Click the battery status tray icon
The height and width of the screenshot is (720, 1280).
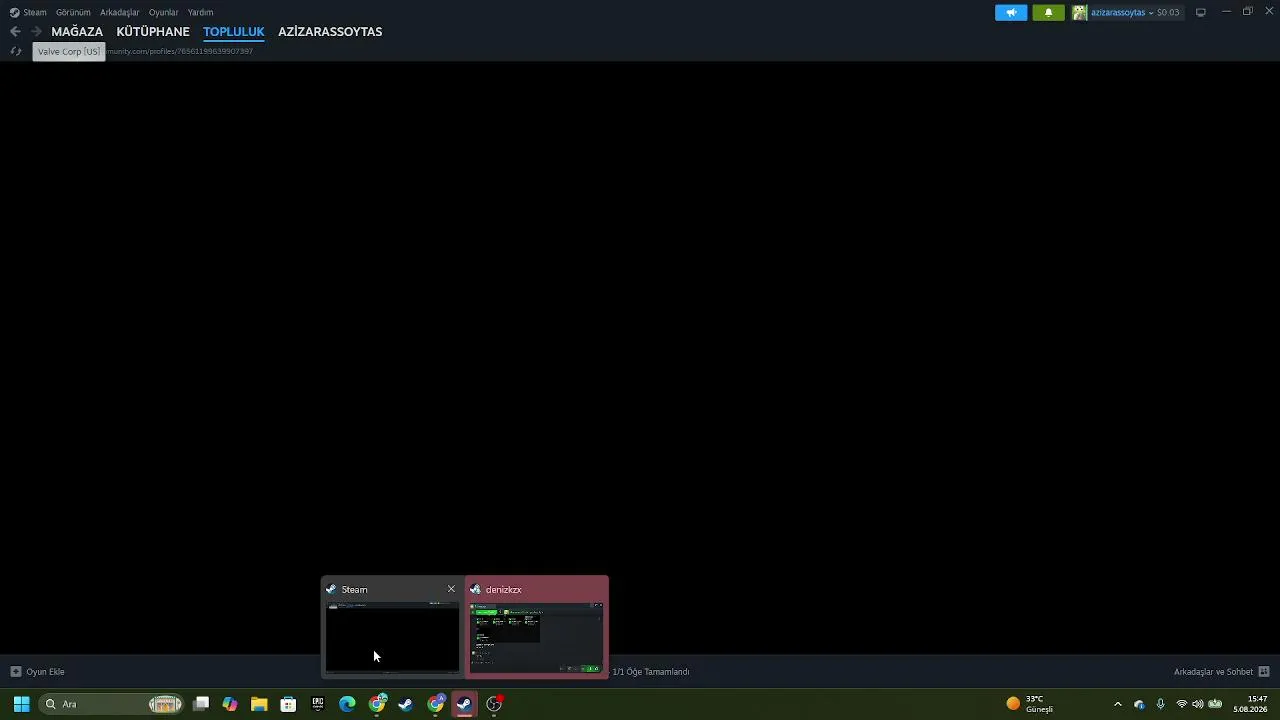(1215, 704)
